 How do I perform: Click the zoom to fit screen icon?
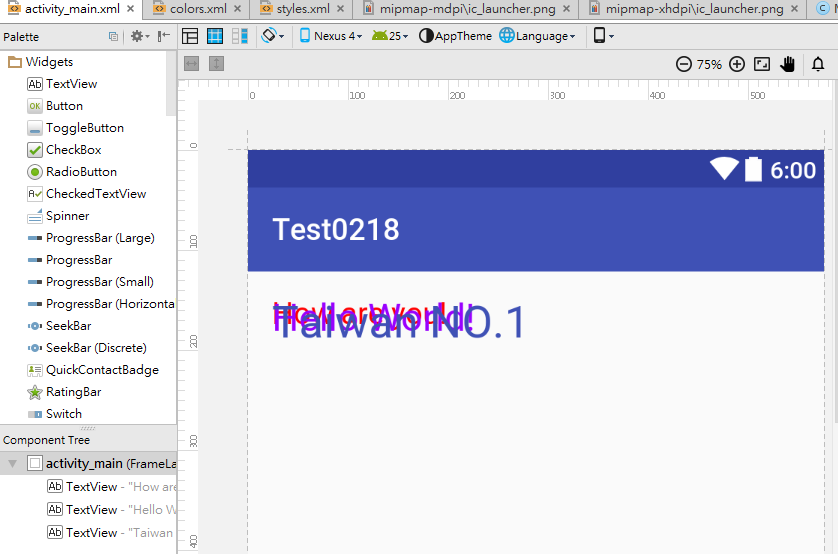click(x=762, y=64)
